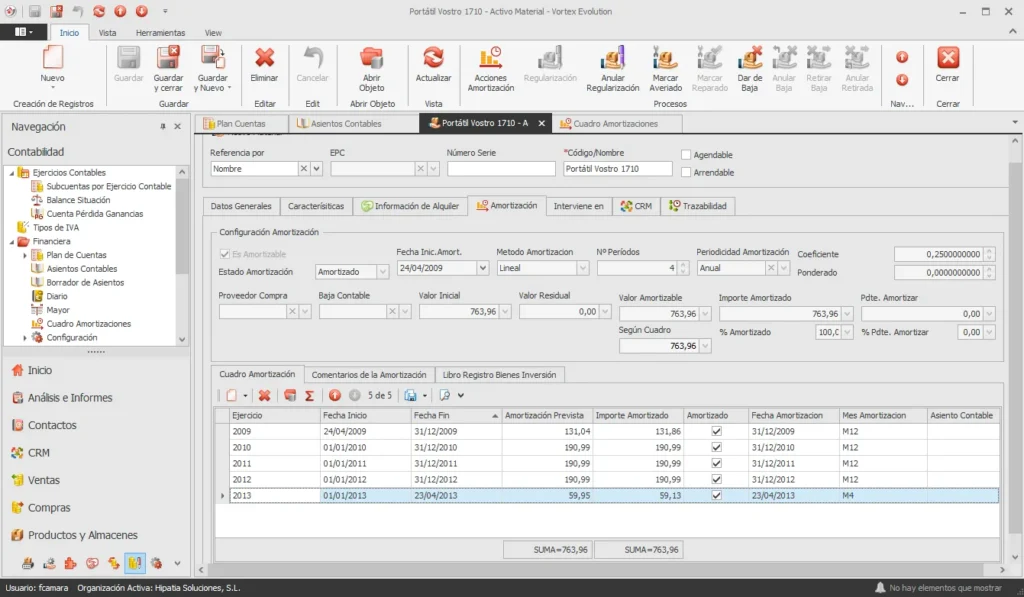Open Acciones Amortización ribbon icon
The image size is (1024, 597).
click(x=490, y=57)
